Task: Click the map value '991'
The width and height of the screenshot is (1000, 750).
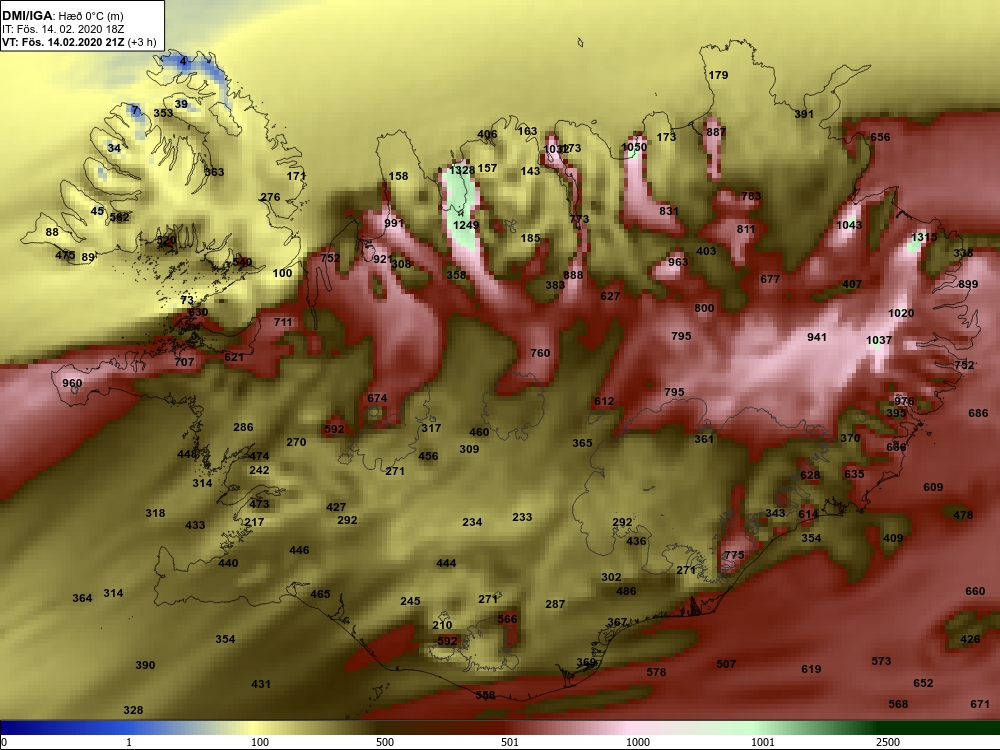Action: (394, 223)
